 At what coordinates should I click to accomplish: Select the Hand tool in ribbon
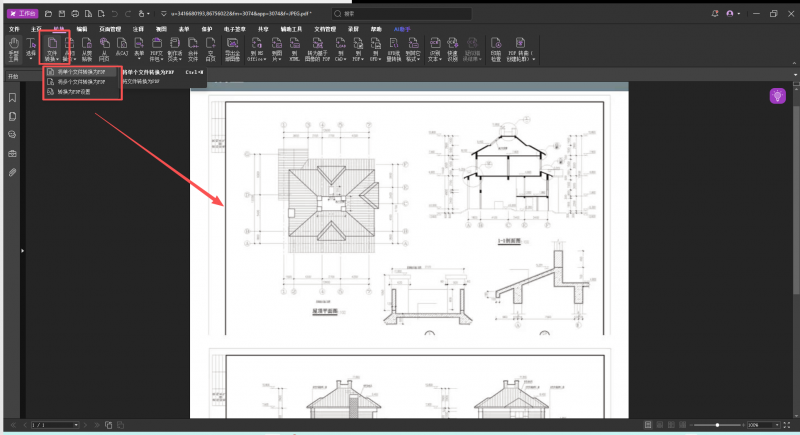click(14, 49)
